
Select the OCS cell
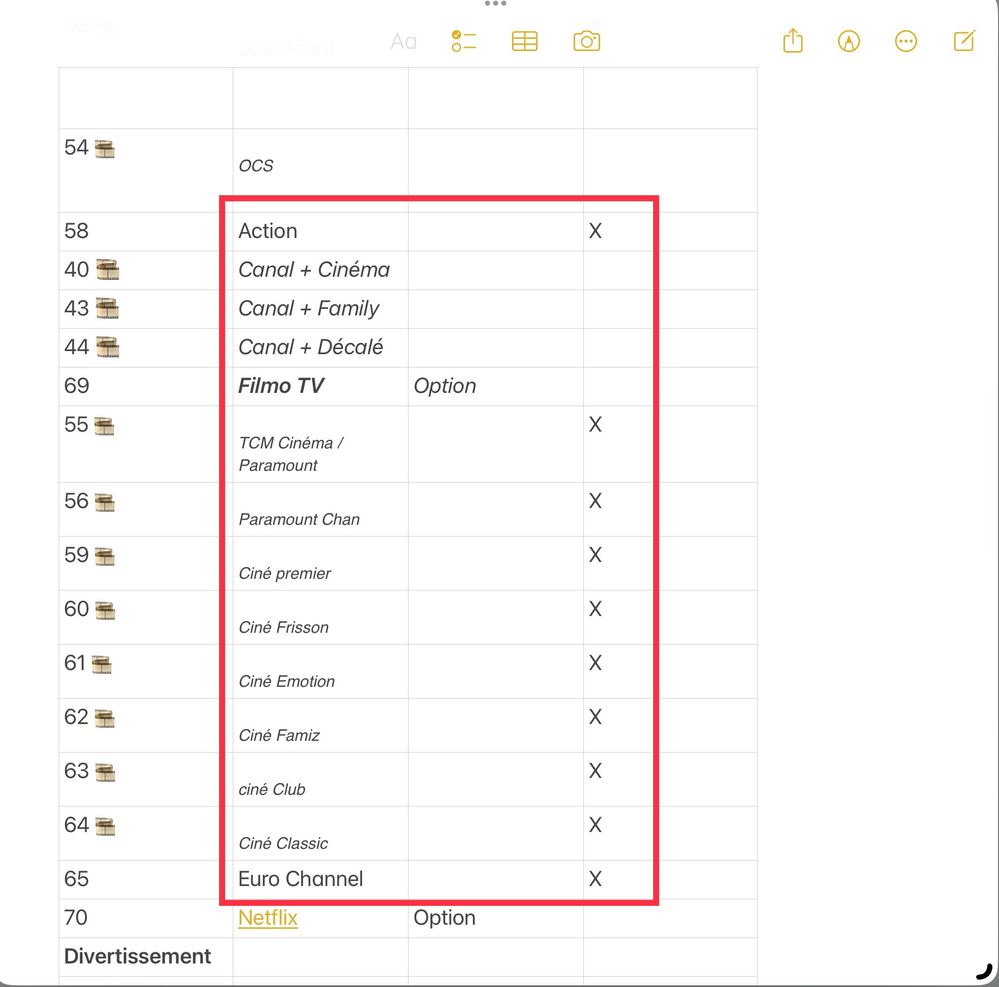pyautogui.click(x=320, y=171)
